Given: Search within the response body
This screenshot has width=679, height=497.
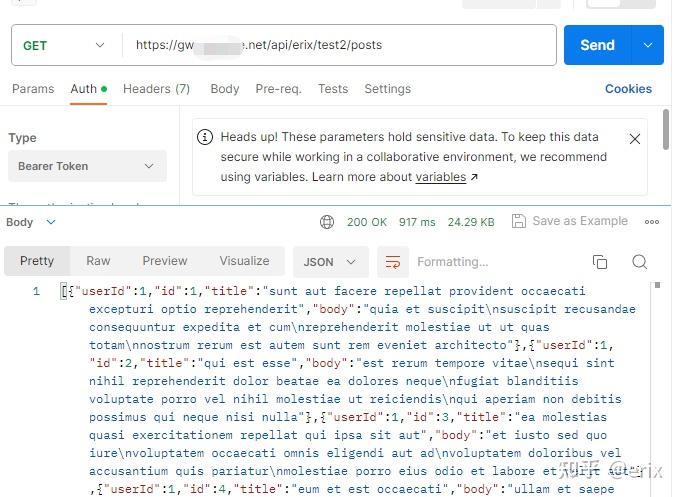Looking at the screenshot, I should pyautogui.click(x=640, y=262).
